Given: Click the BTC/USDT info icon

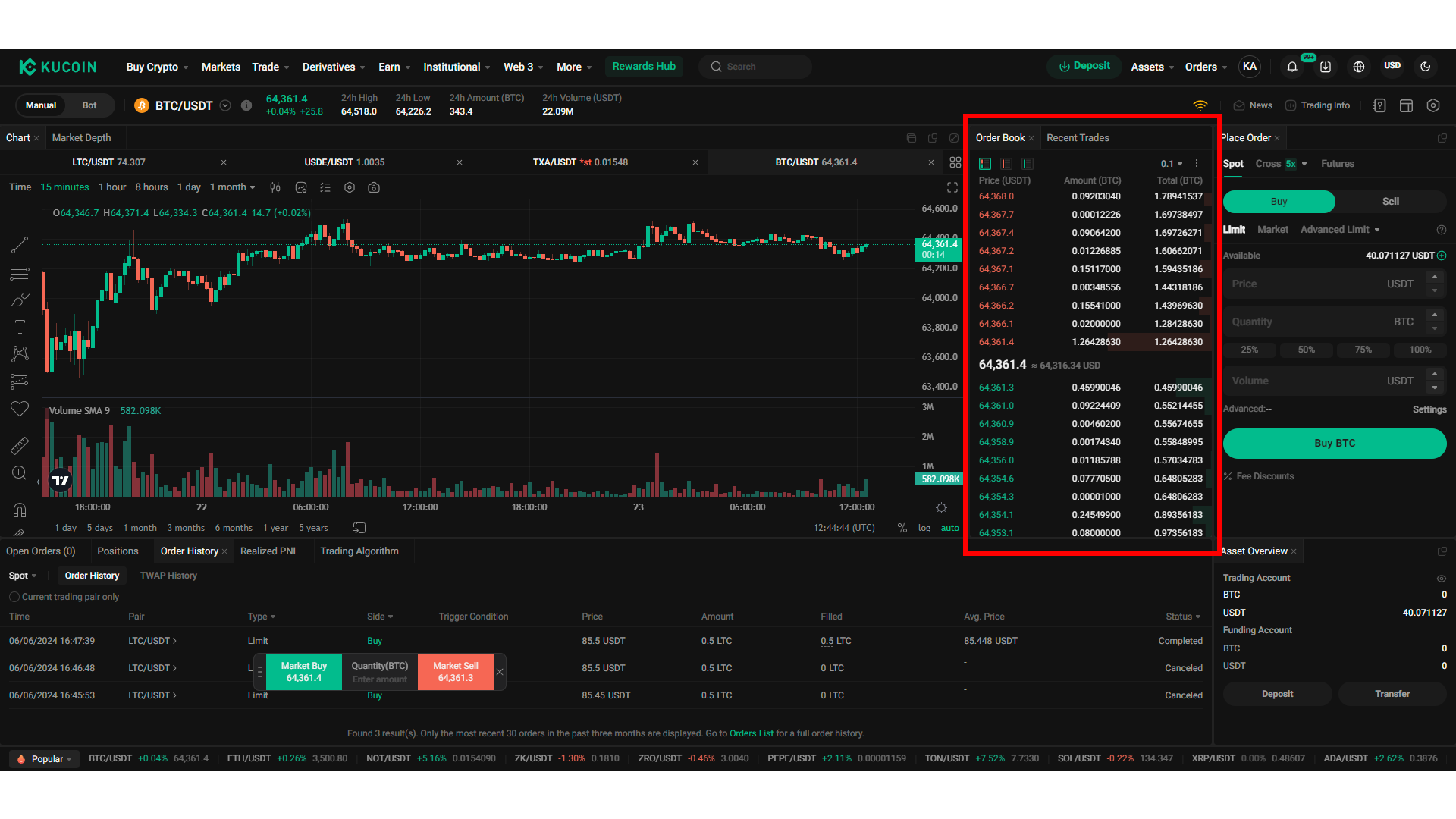Looking at the screenshot, I should pyautogui.click(x=246, y=105).
